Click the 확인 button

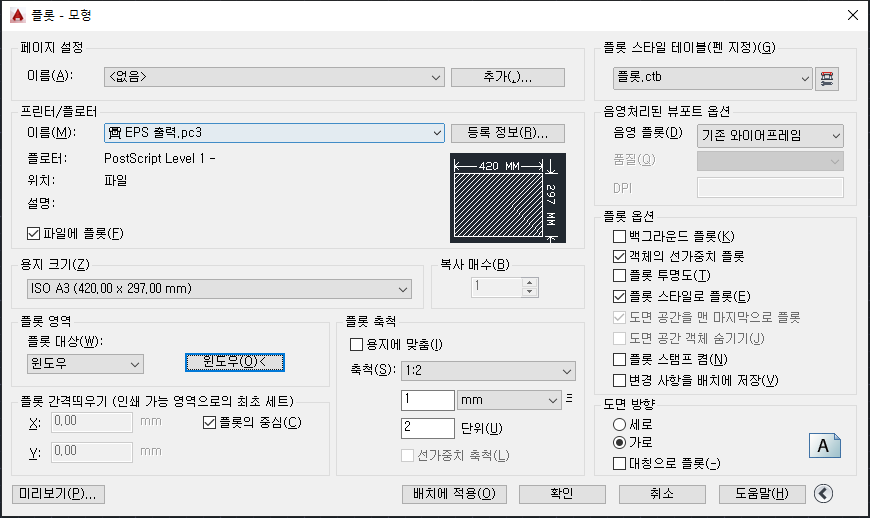click(x=562, y=494)
